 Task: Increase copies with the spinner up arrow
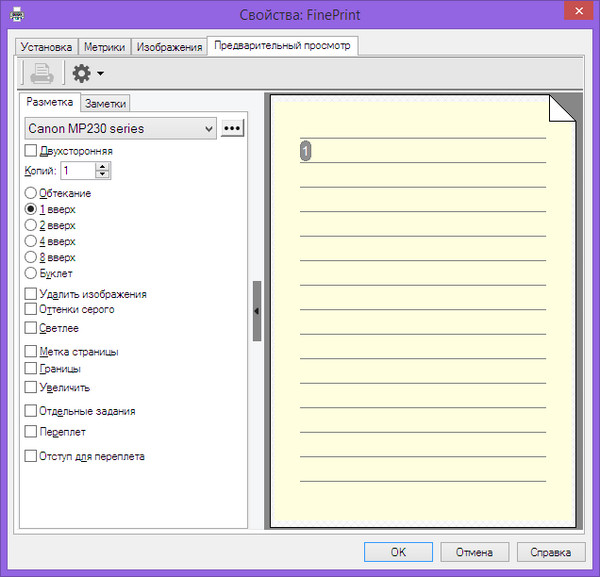[x=102, y=166]
